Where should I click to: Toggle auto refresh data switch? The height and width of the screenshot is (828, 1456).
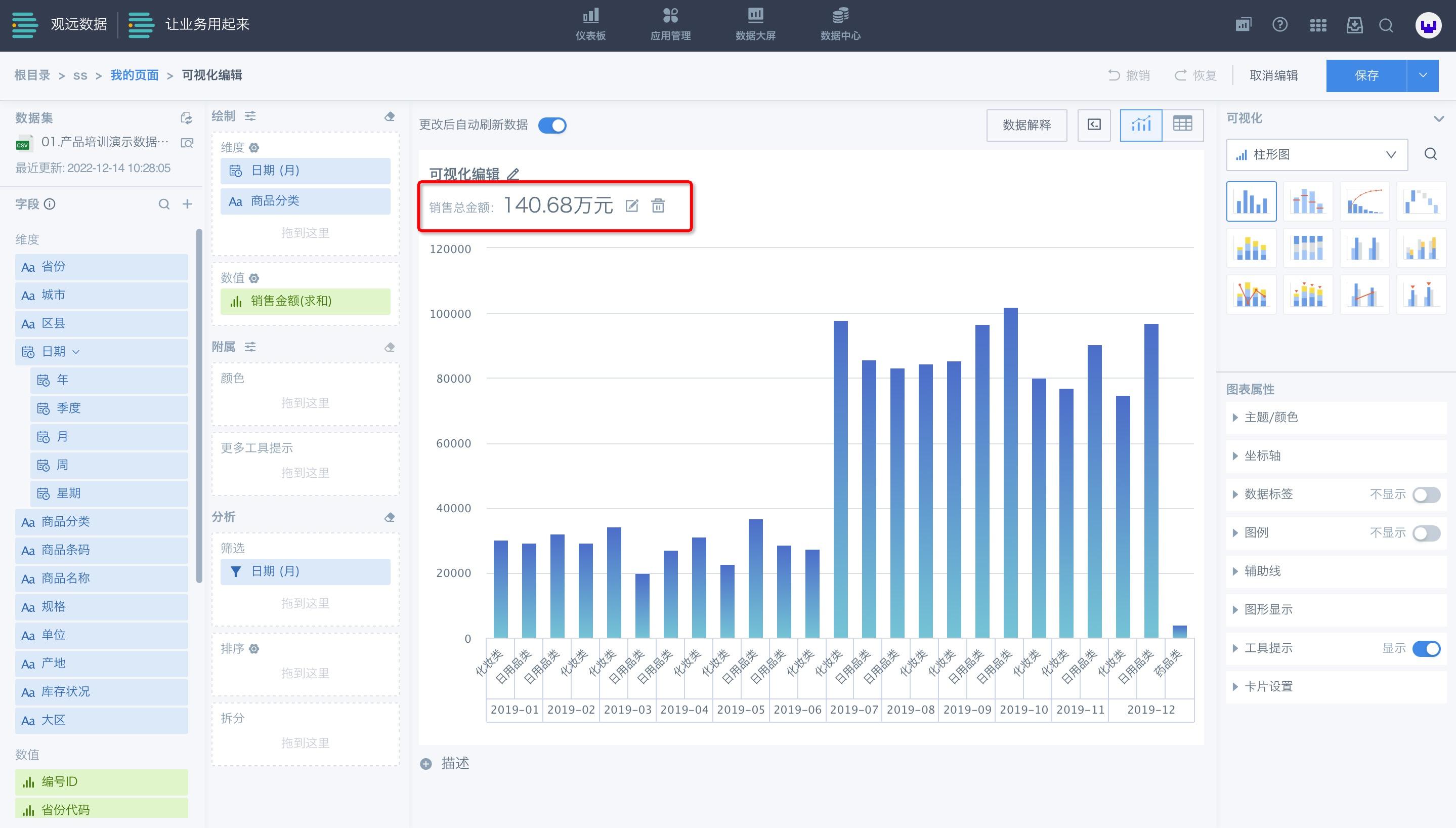pos(552,125)
